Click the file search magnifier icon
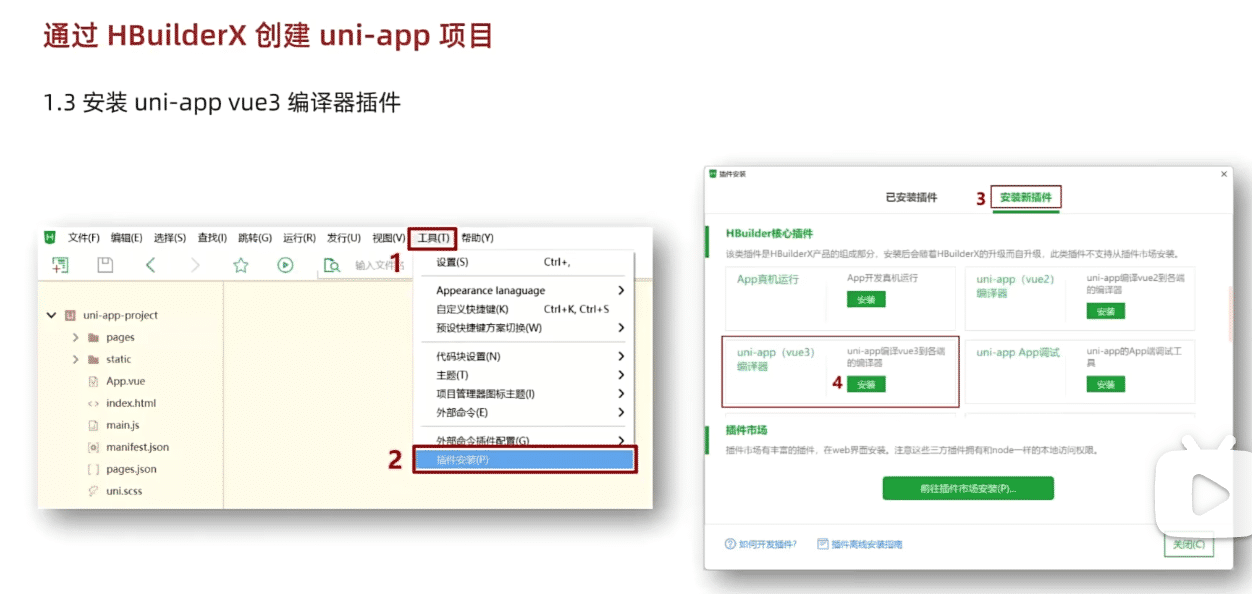This screenshot has height=594, width=1252. [x=331, y=265]
